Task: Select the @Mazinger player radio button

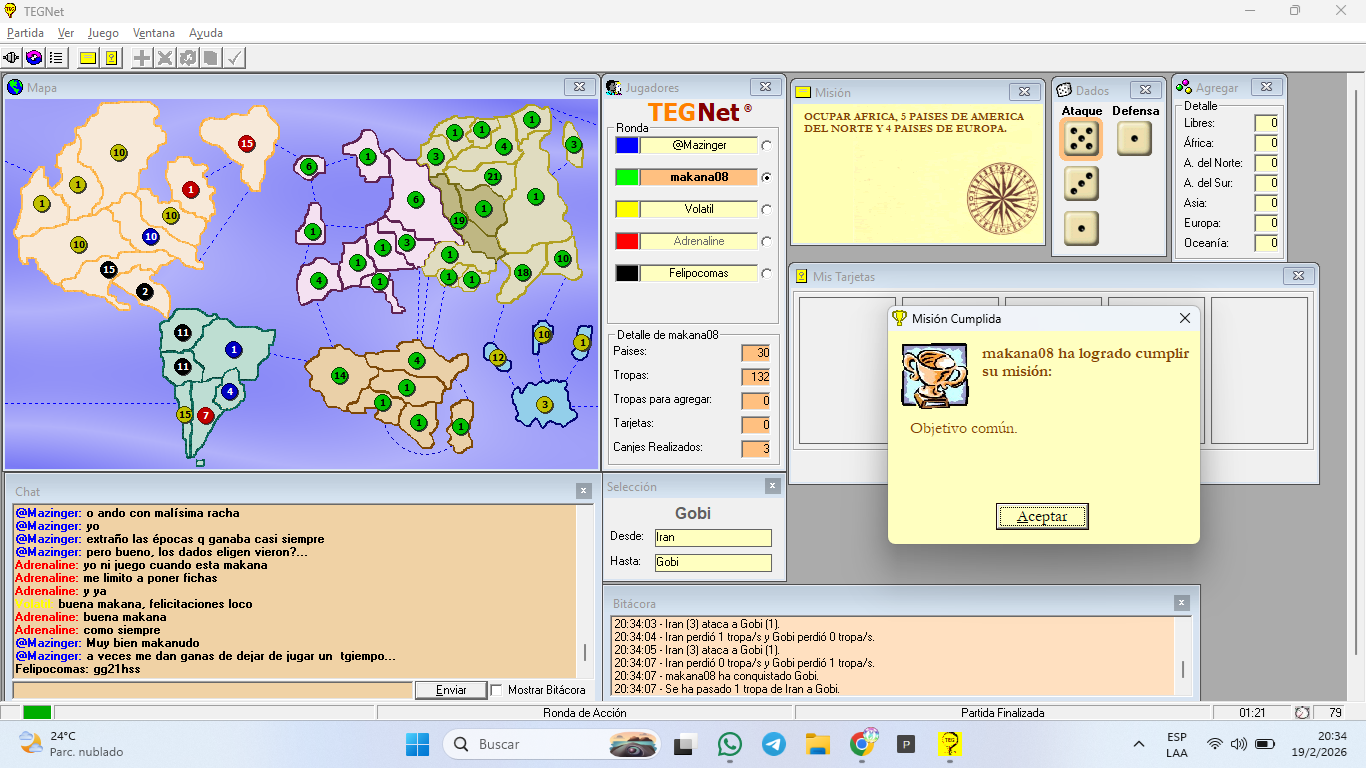Action: tap(766, 146)
